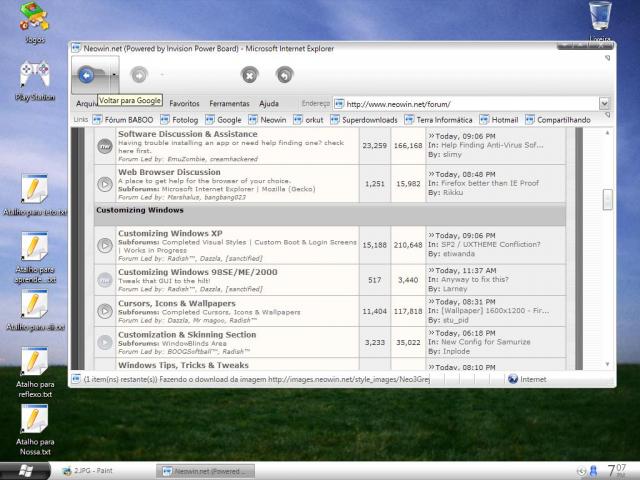This screenshot has width=640, height=480.
Task: Open last post Anyway to fix this?
Action: [x=475, y=280]
